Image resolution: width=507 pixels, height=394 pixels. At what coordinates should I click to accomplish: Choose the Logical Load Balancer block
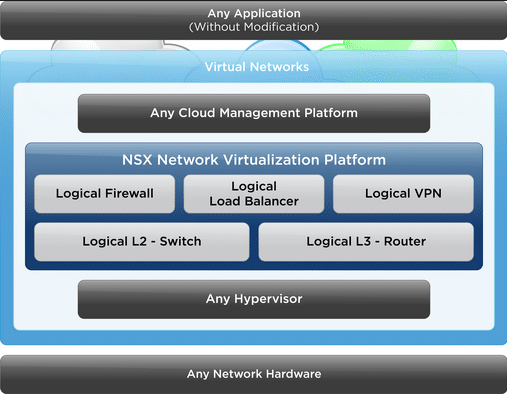click(x=254, y=194)
